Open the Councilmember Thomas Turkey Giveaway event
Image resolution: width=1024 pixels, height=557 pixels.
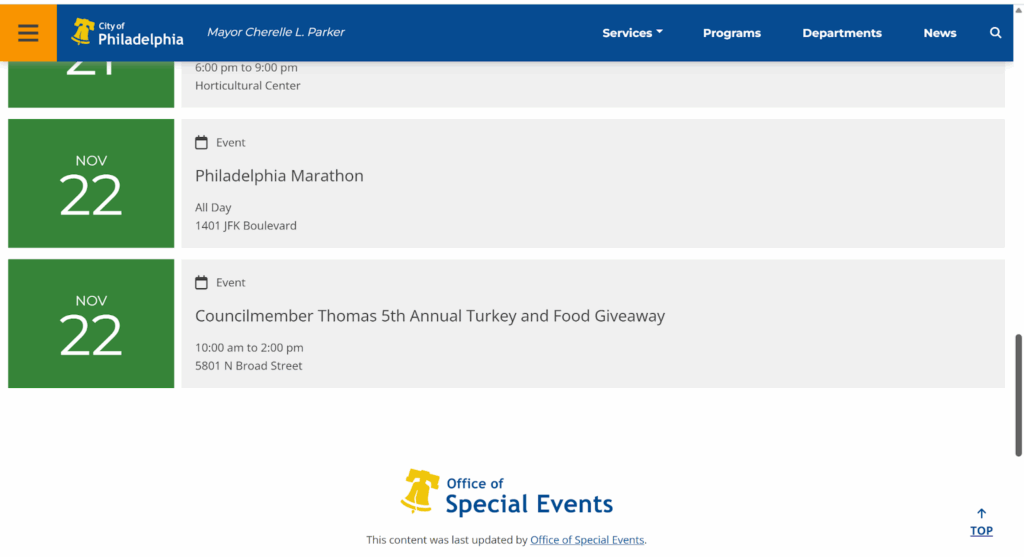coord(429,316)
